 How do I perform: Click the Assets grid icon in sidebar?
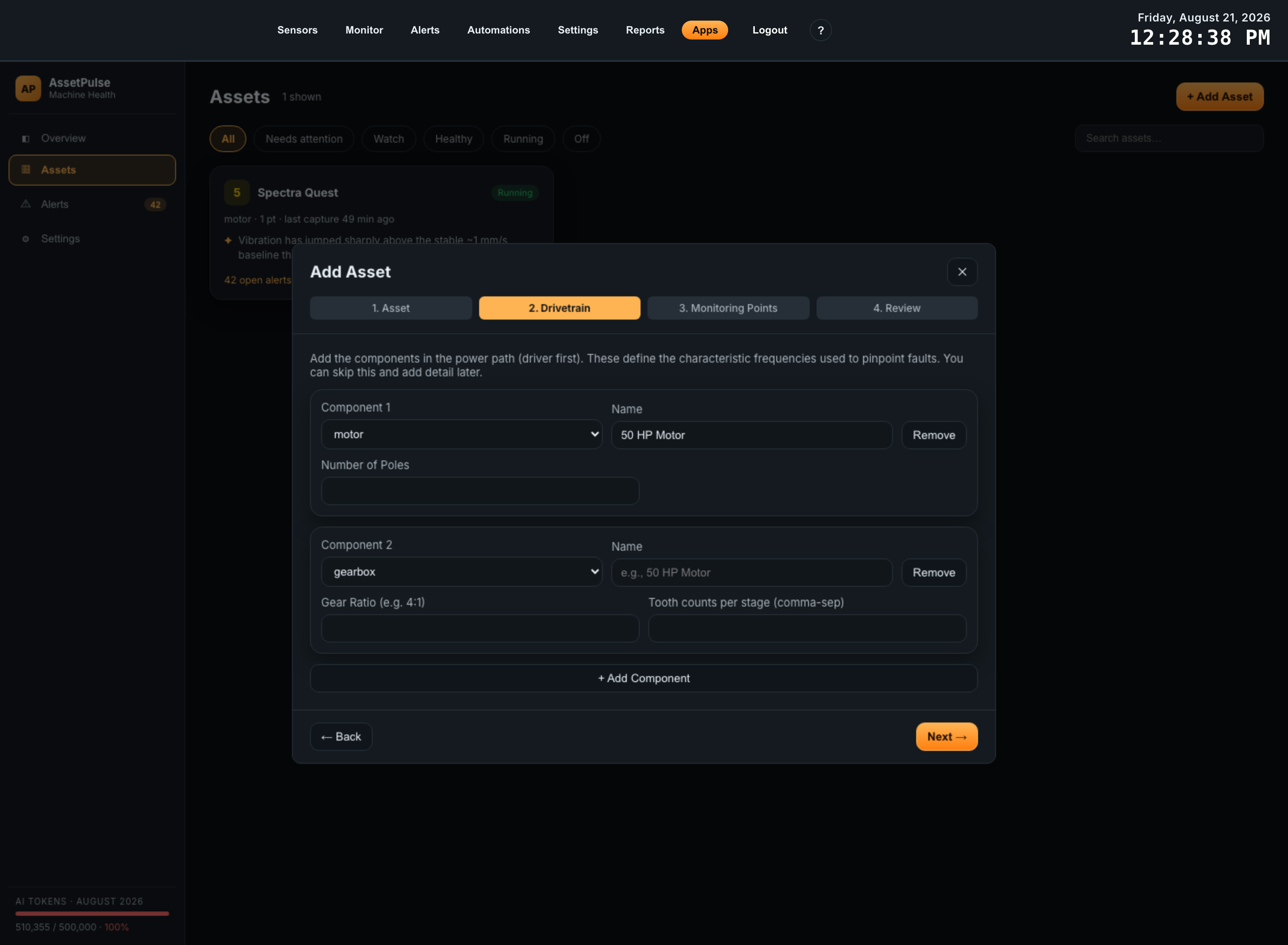(26, 170)
